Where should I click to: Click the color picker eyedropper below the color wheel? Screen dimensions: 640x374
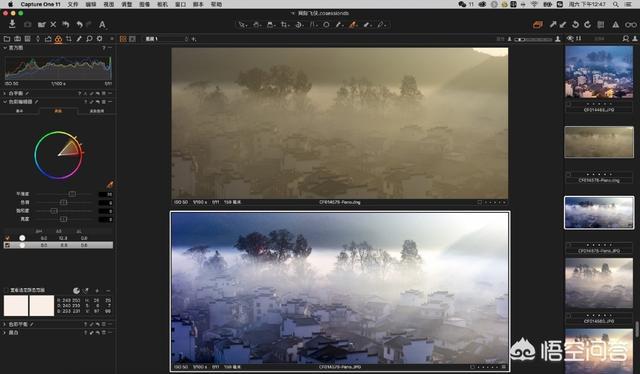tap(110, 185)
